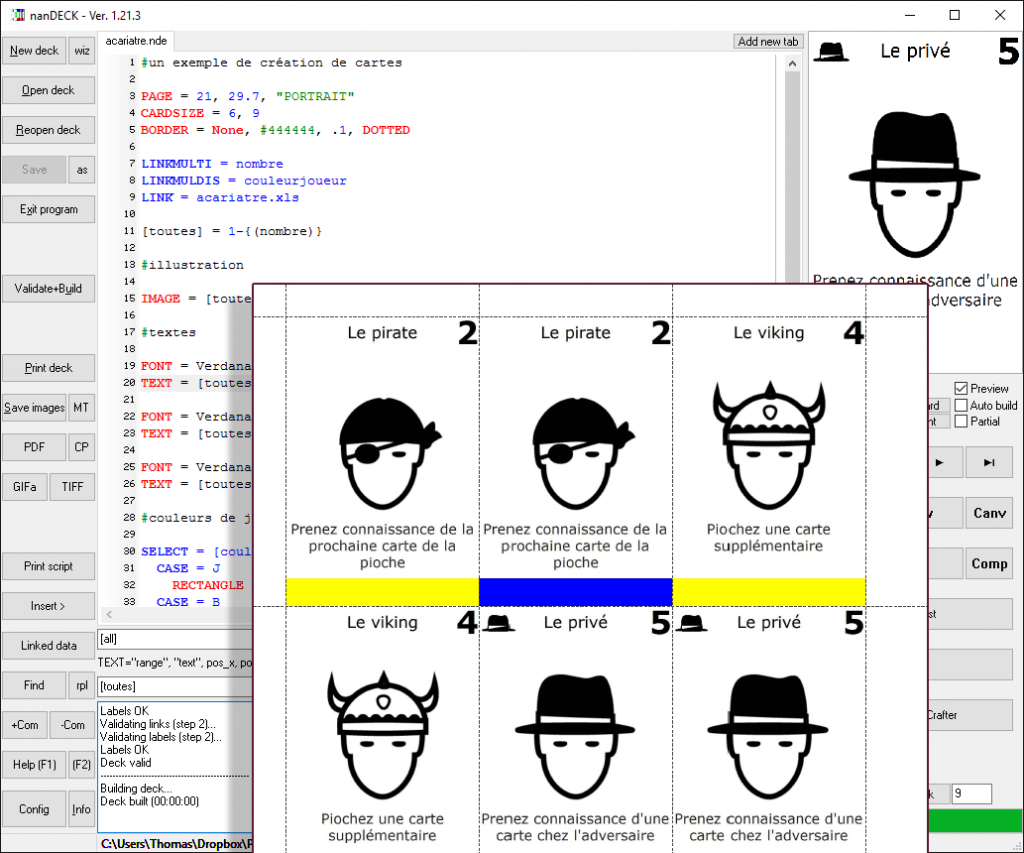1024x853 pixels.
Task: Enable the Auto build checkbox
Action: click(961, 405)
